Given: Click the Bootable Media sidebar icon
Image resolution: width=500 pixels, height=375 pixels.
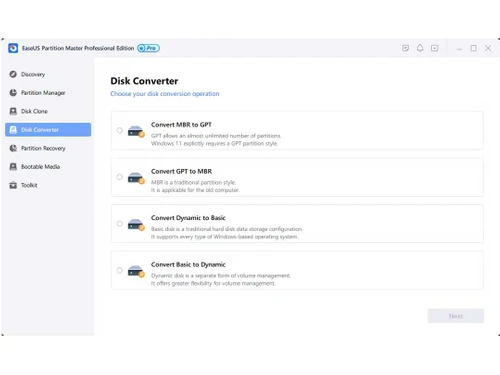Looking at the screenshot, I should pyautogui.click(x=13, y=167).
